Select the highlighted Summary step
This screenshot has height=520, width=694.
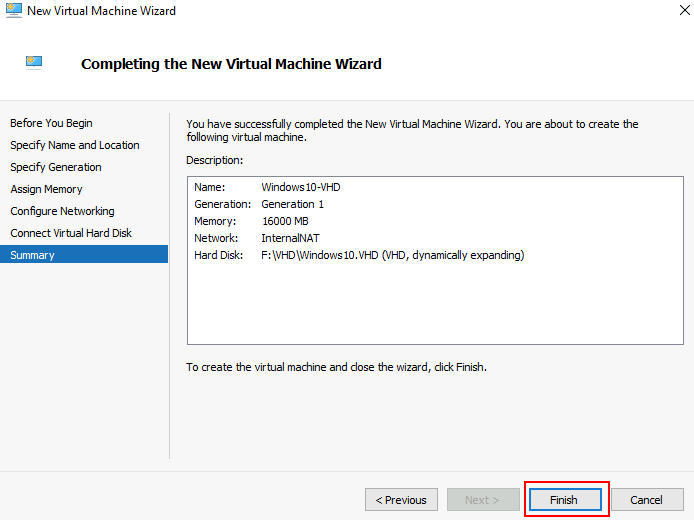(x=33, y=255)
